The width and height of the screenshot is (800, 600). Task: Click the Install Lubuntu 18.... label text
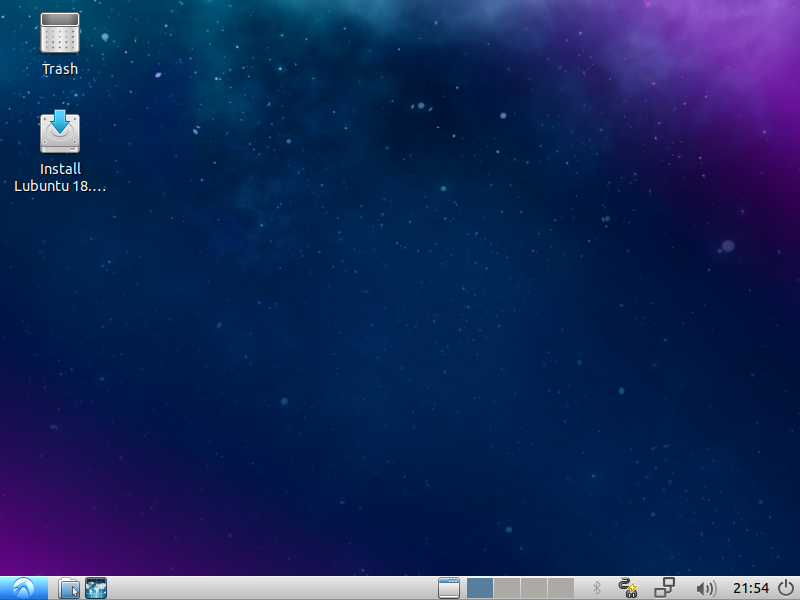(x=60, y=177)
